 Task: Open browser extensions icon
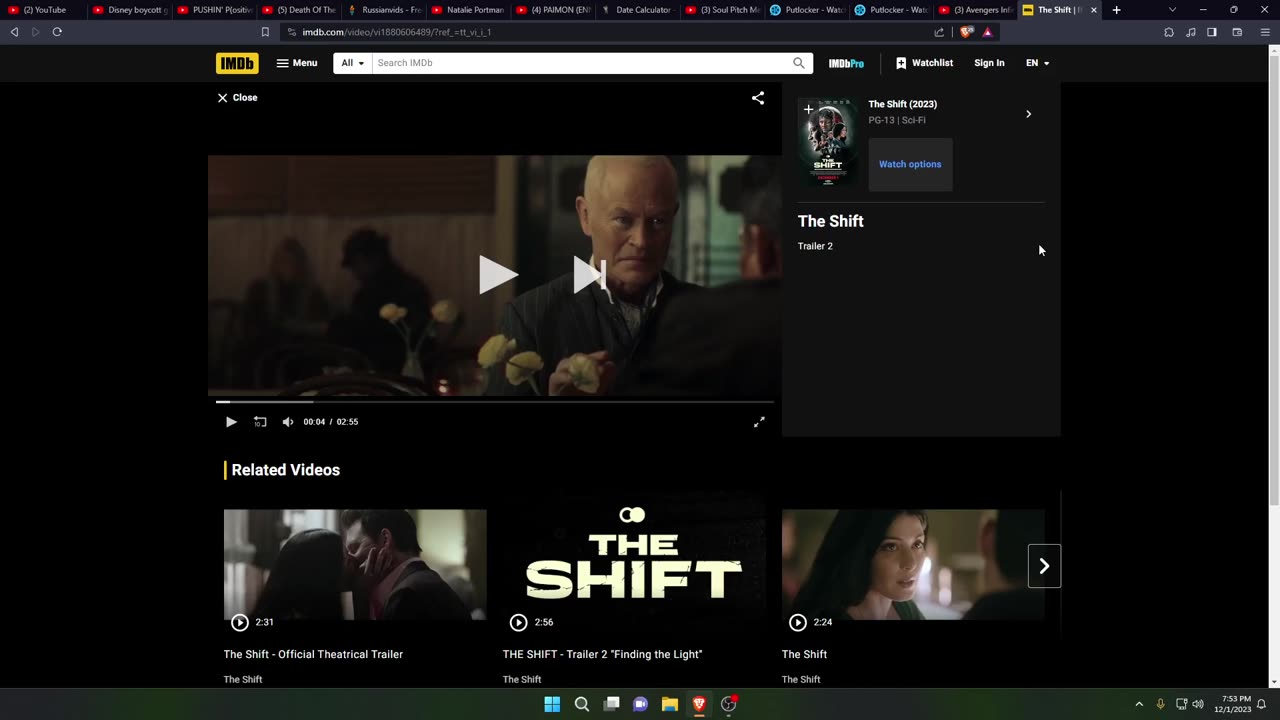coord(1169,32)
